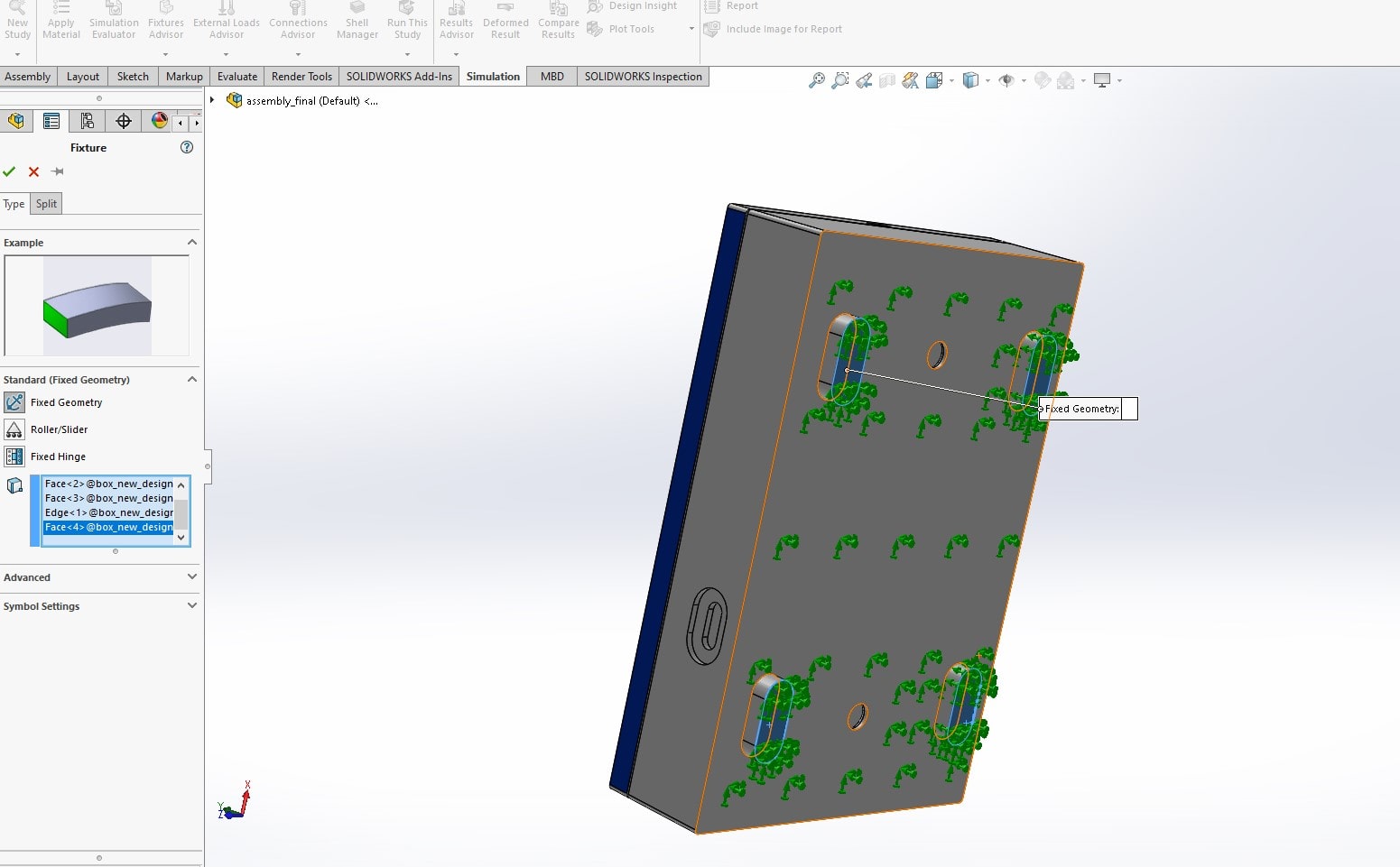Select Face<4>@box_new_design in selection list
This screenshot has height=867, width=1400.
[108, 527]
